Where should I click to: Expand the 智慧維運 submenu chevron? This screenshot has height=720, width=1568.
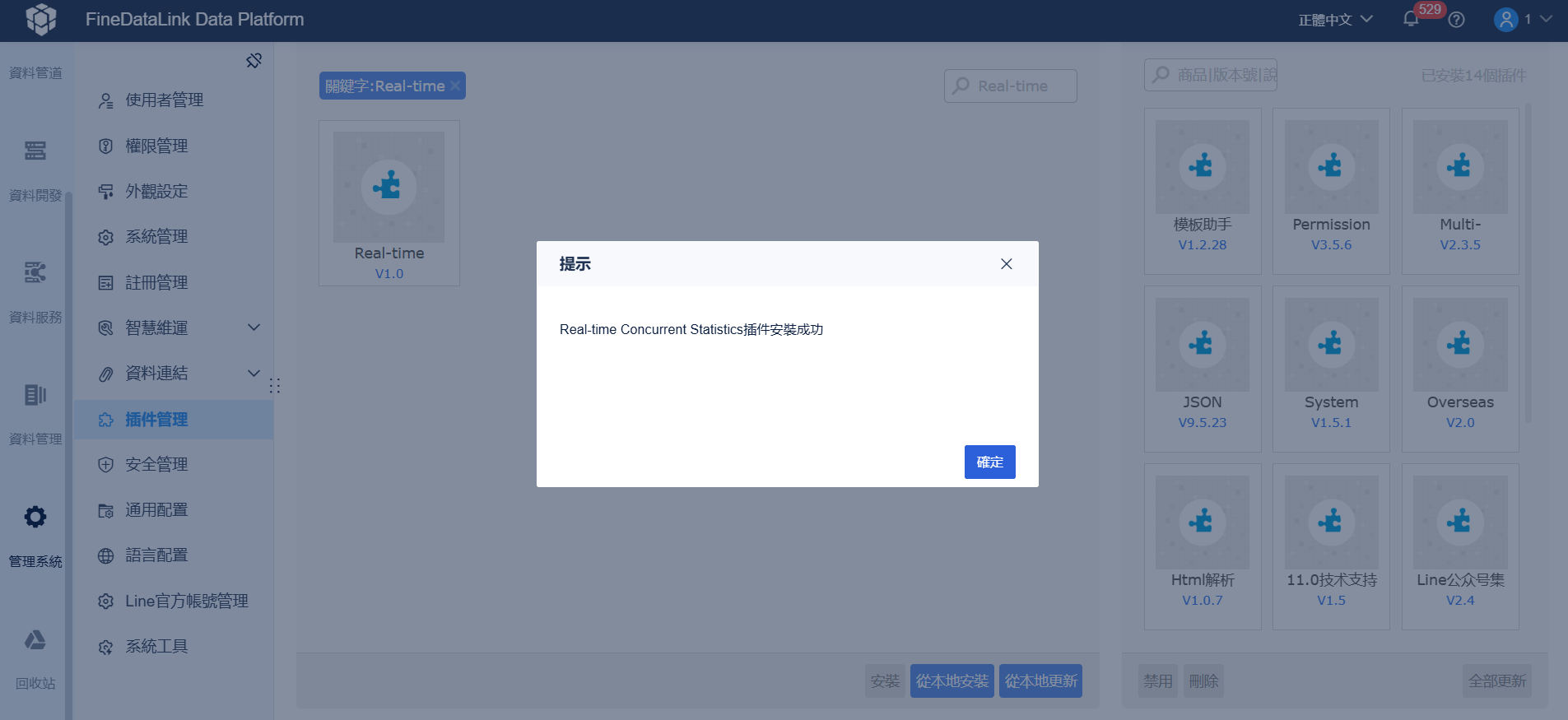254,327
